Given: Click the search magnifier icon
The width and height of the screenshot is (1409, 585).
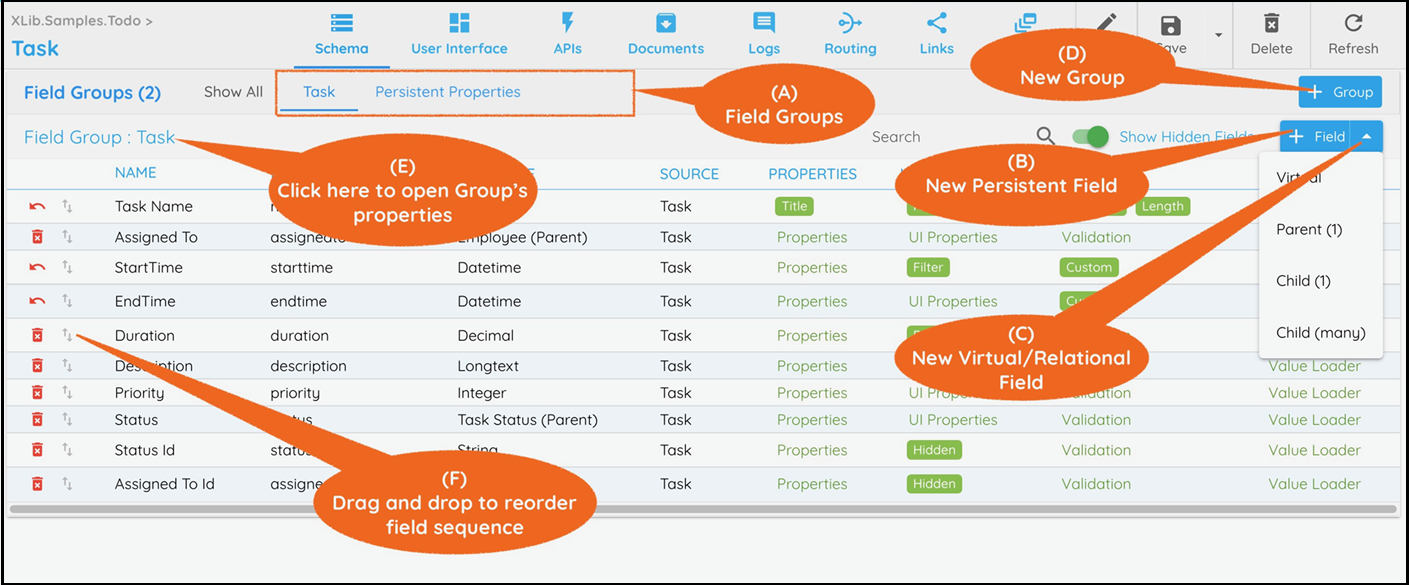Looking at the screenshot, I should [1045, 137].
